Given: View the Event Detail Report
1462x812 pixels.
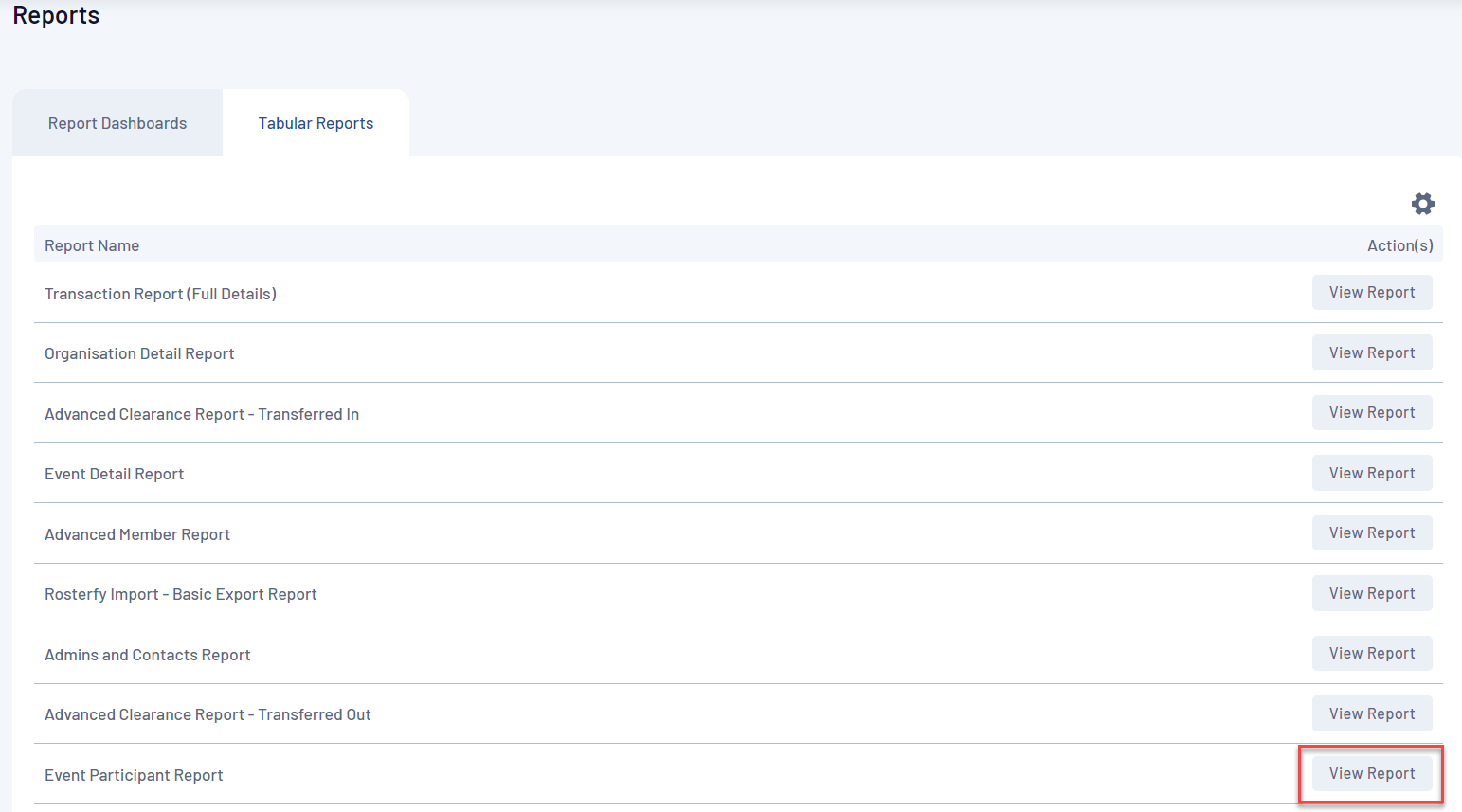Looking at the screenshot, I should coord(1372,473).
